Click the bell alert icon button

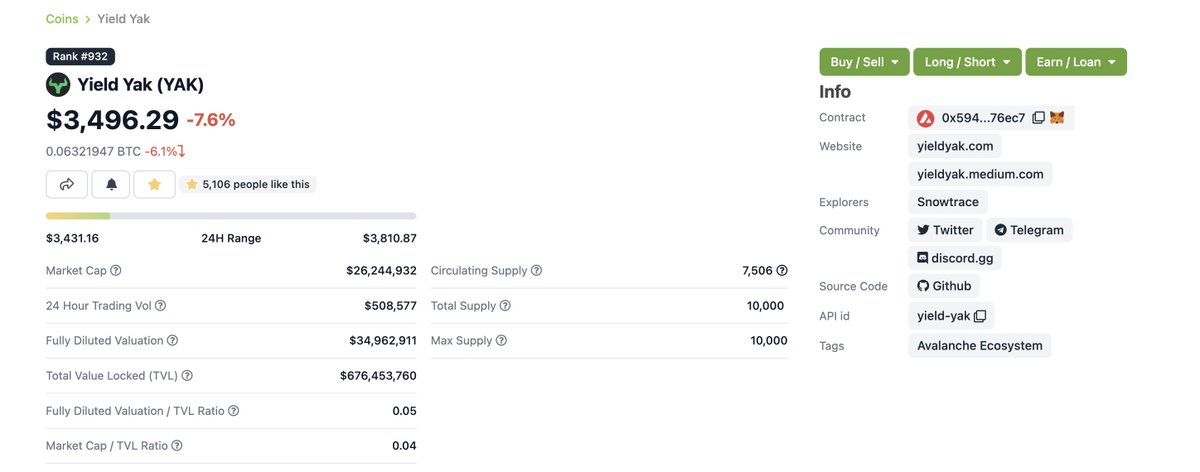(111, 184)
